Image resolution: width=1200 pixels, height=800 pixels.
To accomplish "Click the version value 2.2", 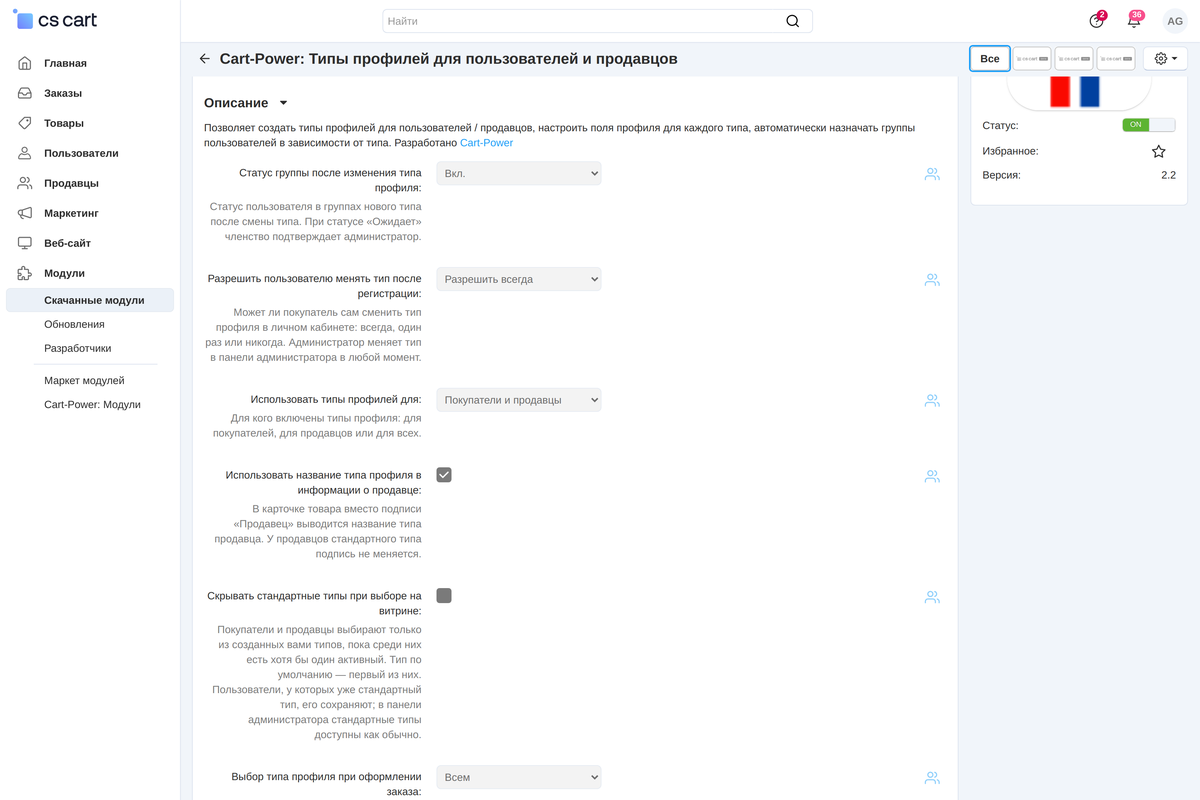I will [x=1168, y=175].
